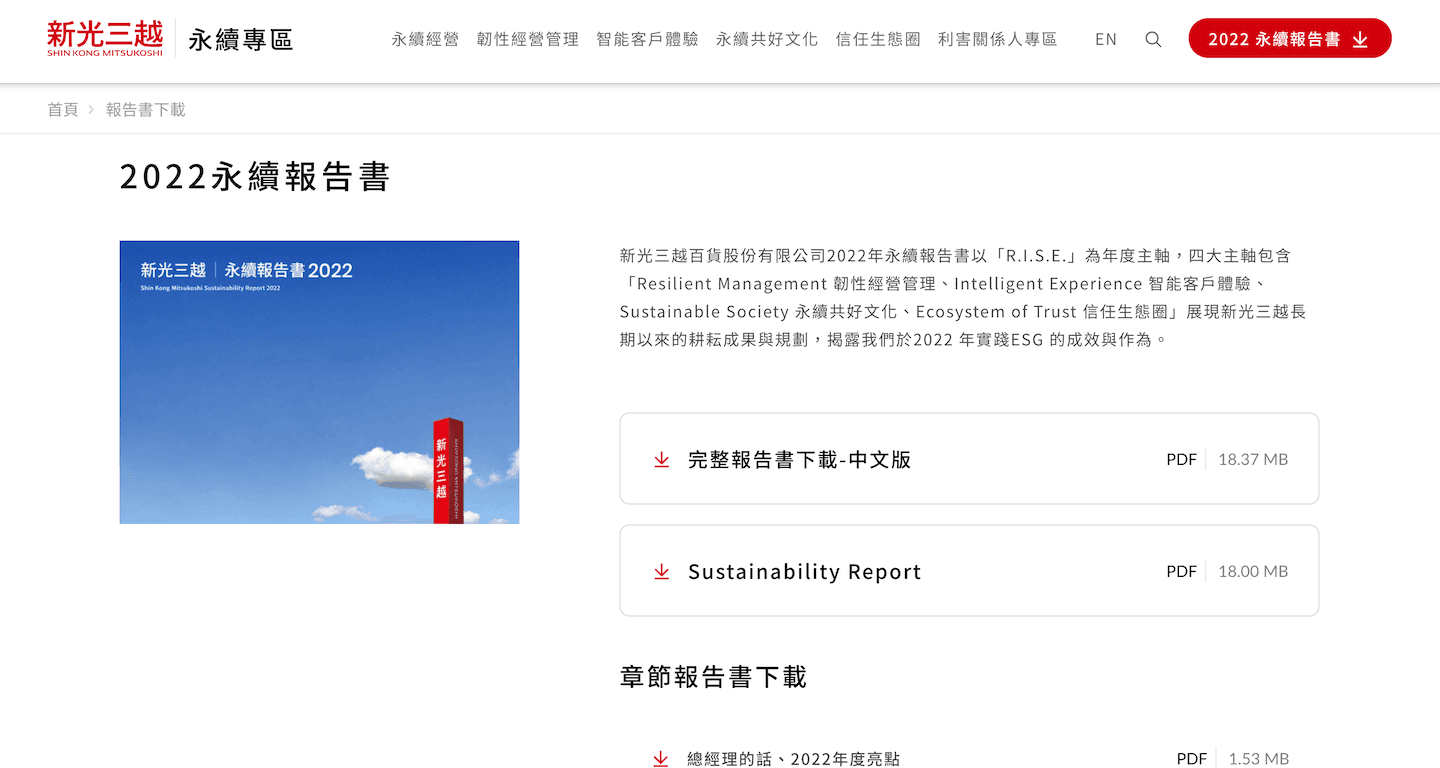The height and width of the screenshot is (768, 1440).
Task: Click the report description paragraph mentioning R.I.S.E.
Action: [x=963, y=298]
